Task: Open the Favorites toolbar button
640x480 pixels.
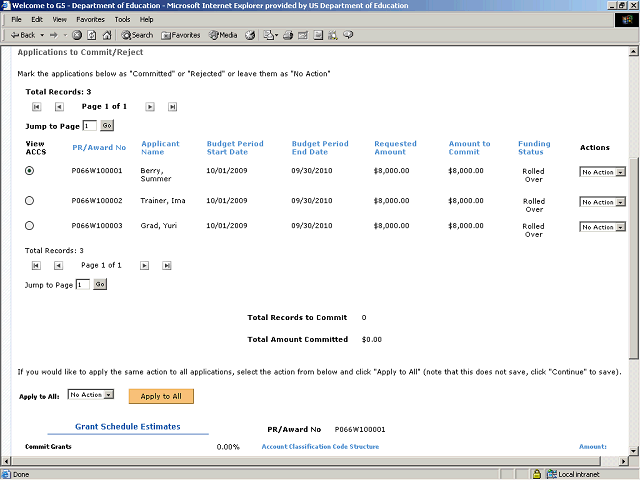Action: tap(181, 36)
